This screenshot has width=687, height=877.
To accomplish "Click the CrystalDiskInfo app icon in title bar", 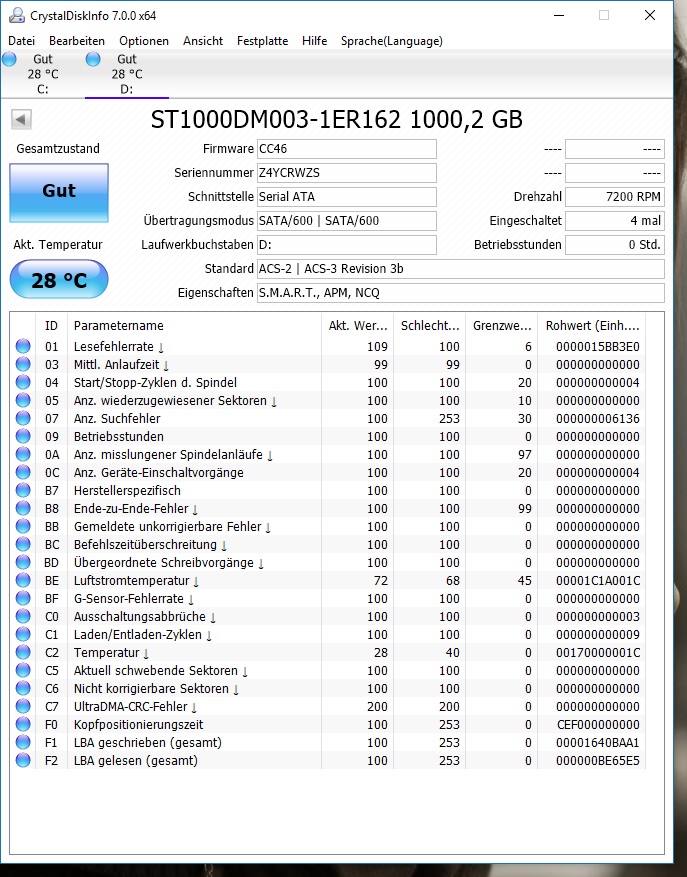I will point(17,15).
